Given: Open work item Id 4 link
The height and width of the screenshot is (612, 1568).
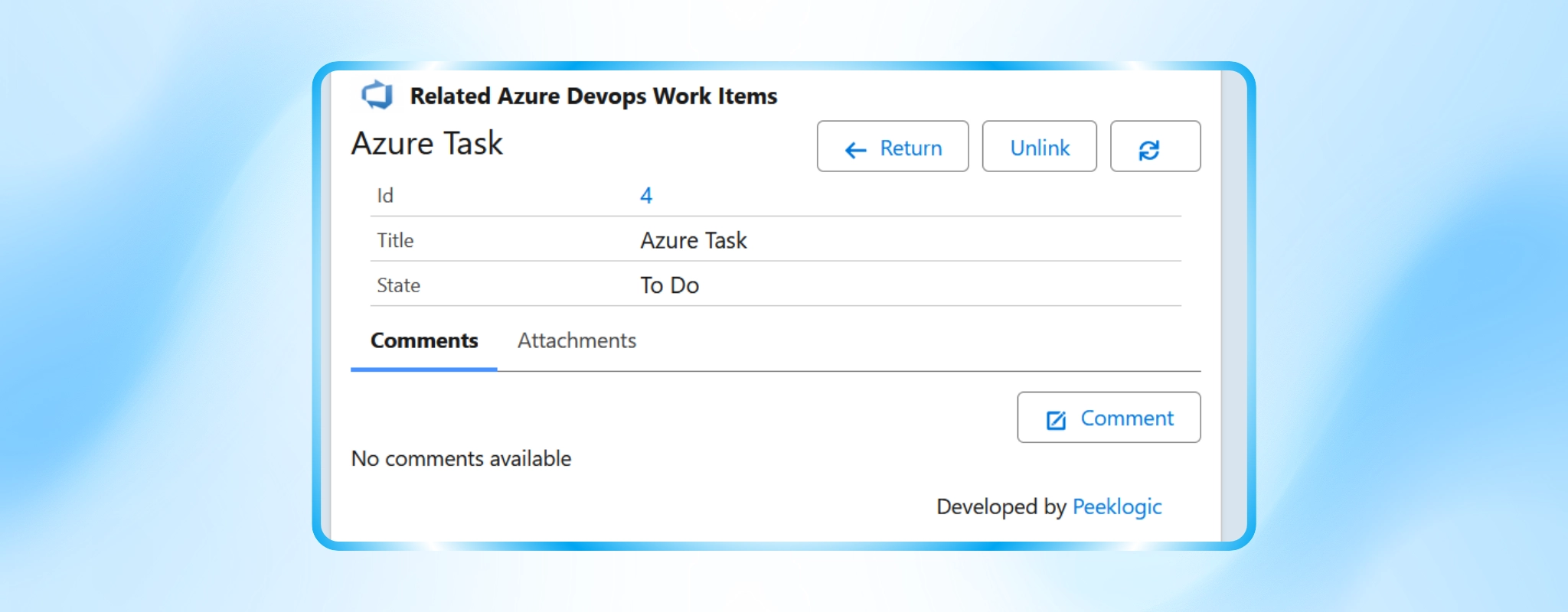Looking at the screenshot, I should click(646, 196).
